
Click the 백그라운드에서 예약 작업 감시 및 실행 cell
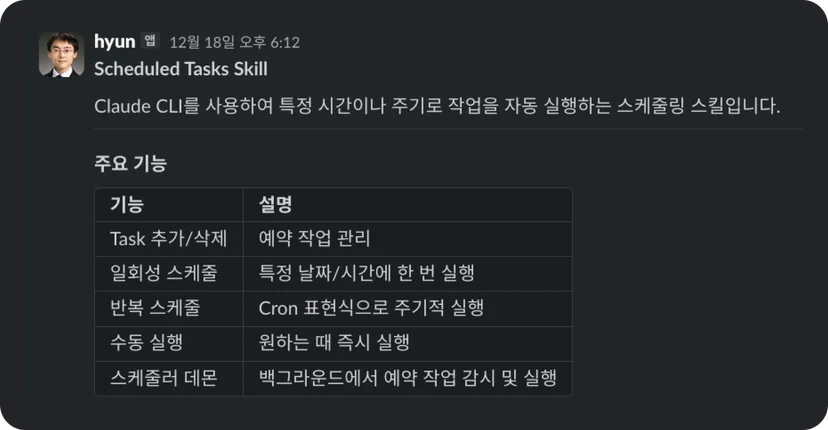point(408,378)
